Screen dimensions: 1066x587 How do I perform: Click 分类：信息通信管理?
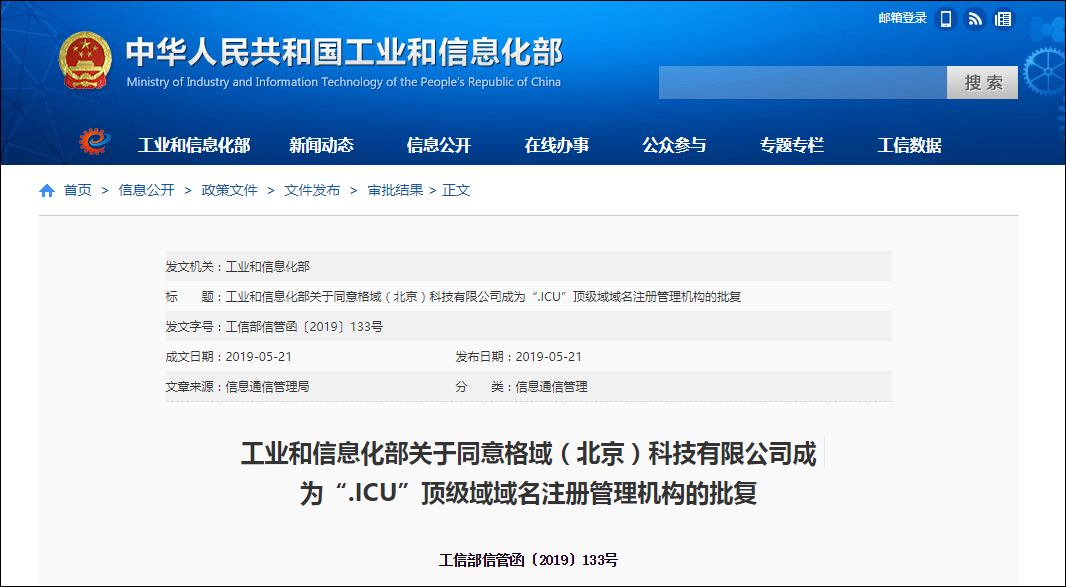click(x=521, y=386)
